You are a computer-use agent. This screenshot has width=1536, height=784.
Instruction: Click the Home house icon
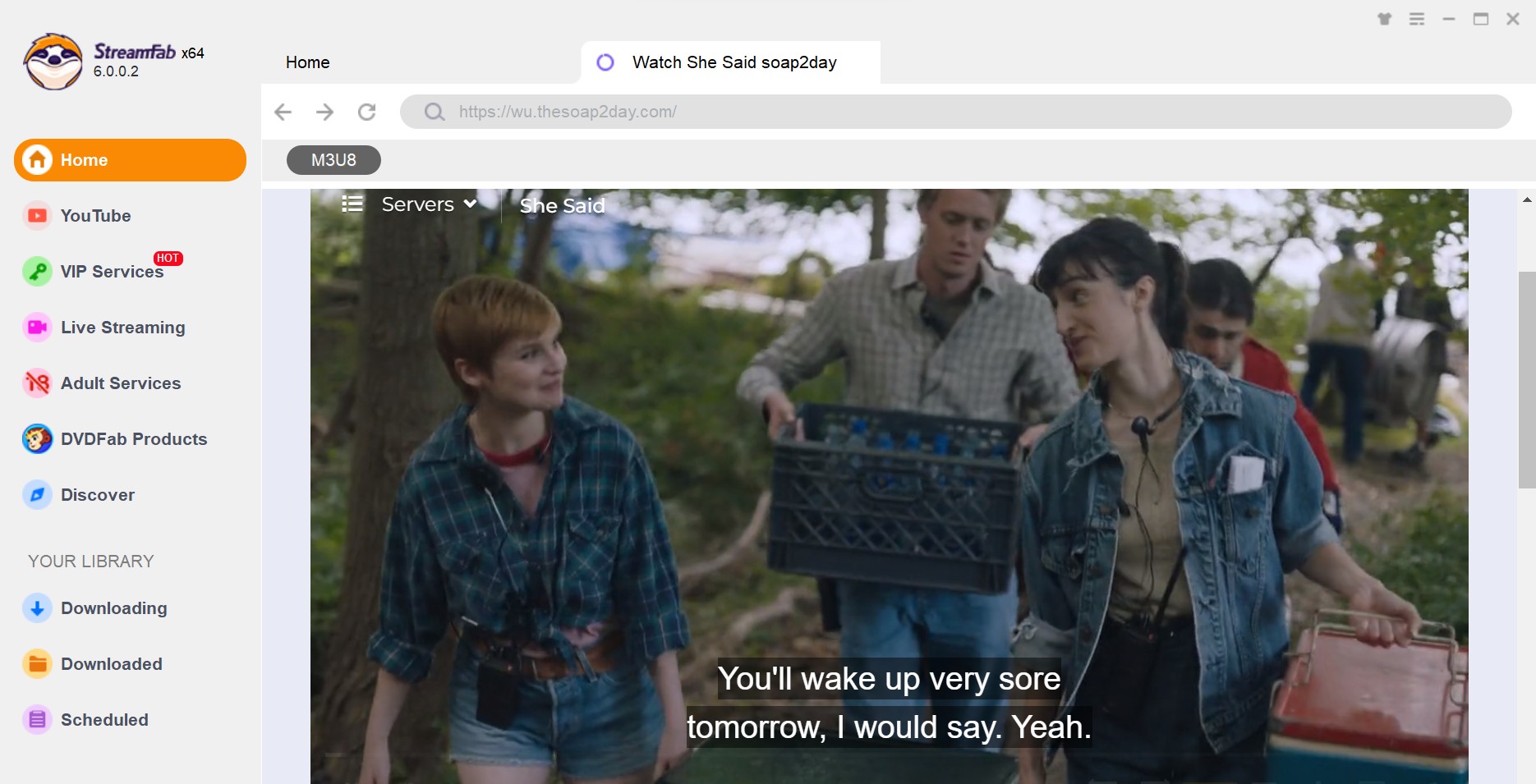[x=37, y=160]
